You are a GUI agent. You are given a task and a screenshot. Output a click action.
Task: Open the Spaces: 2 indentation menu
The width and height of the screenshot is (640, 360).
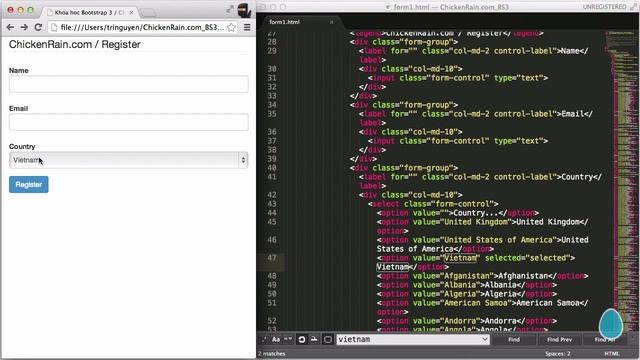[558, 354]
